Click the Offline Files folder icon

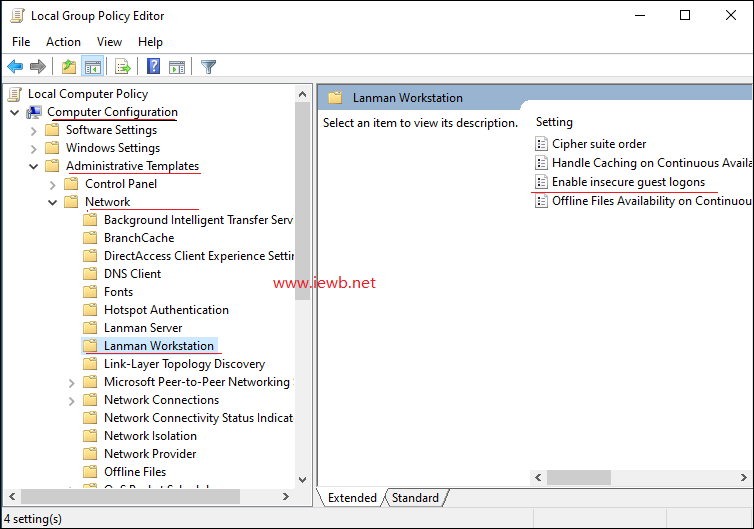tap(90, 472)
